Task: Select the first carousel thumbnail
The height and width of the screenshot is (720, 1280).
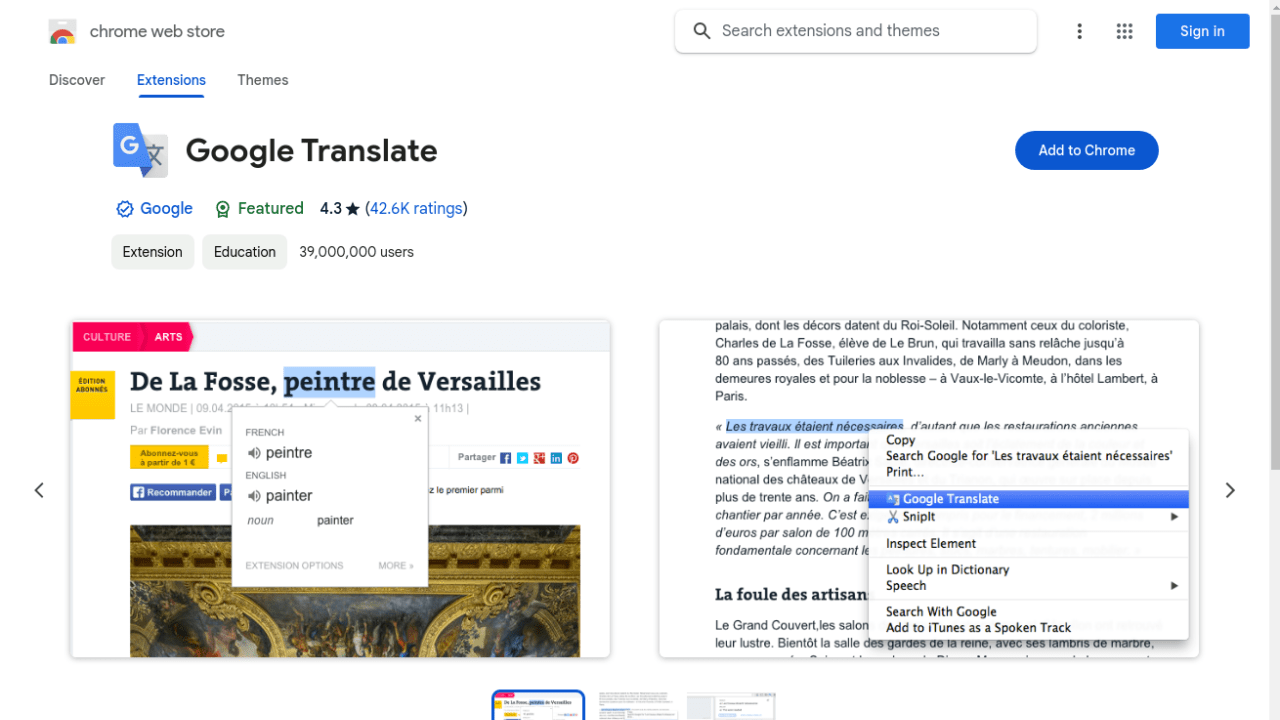Action: point(538,706)
